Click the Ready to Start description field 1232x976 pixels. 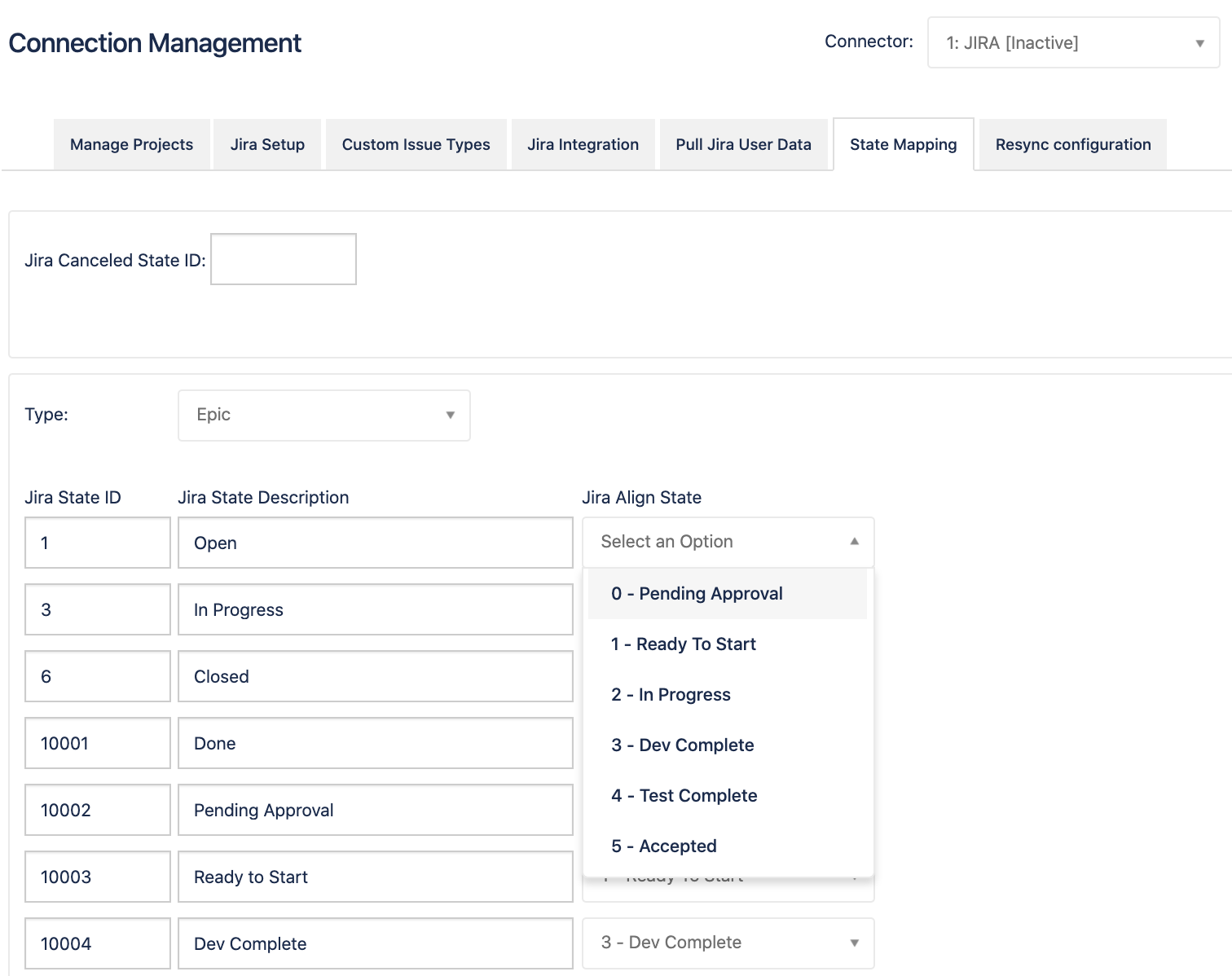coord(376,877)
